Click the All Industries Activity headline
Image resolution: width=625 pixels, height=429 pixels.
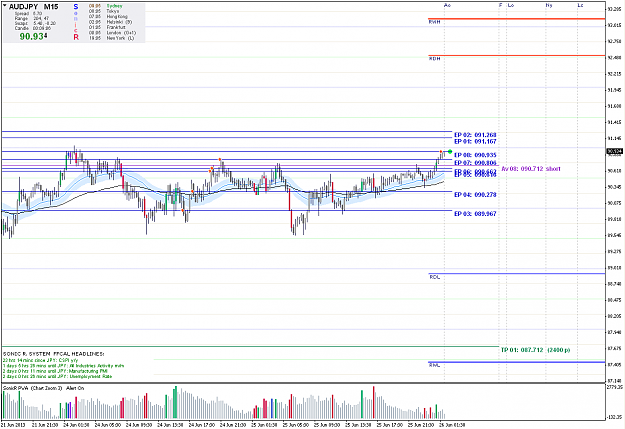[63, 365]
